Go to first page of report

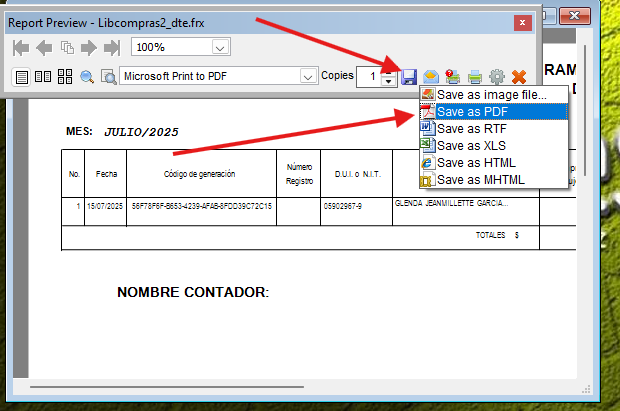pos(21,48)
